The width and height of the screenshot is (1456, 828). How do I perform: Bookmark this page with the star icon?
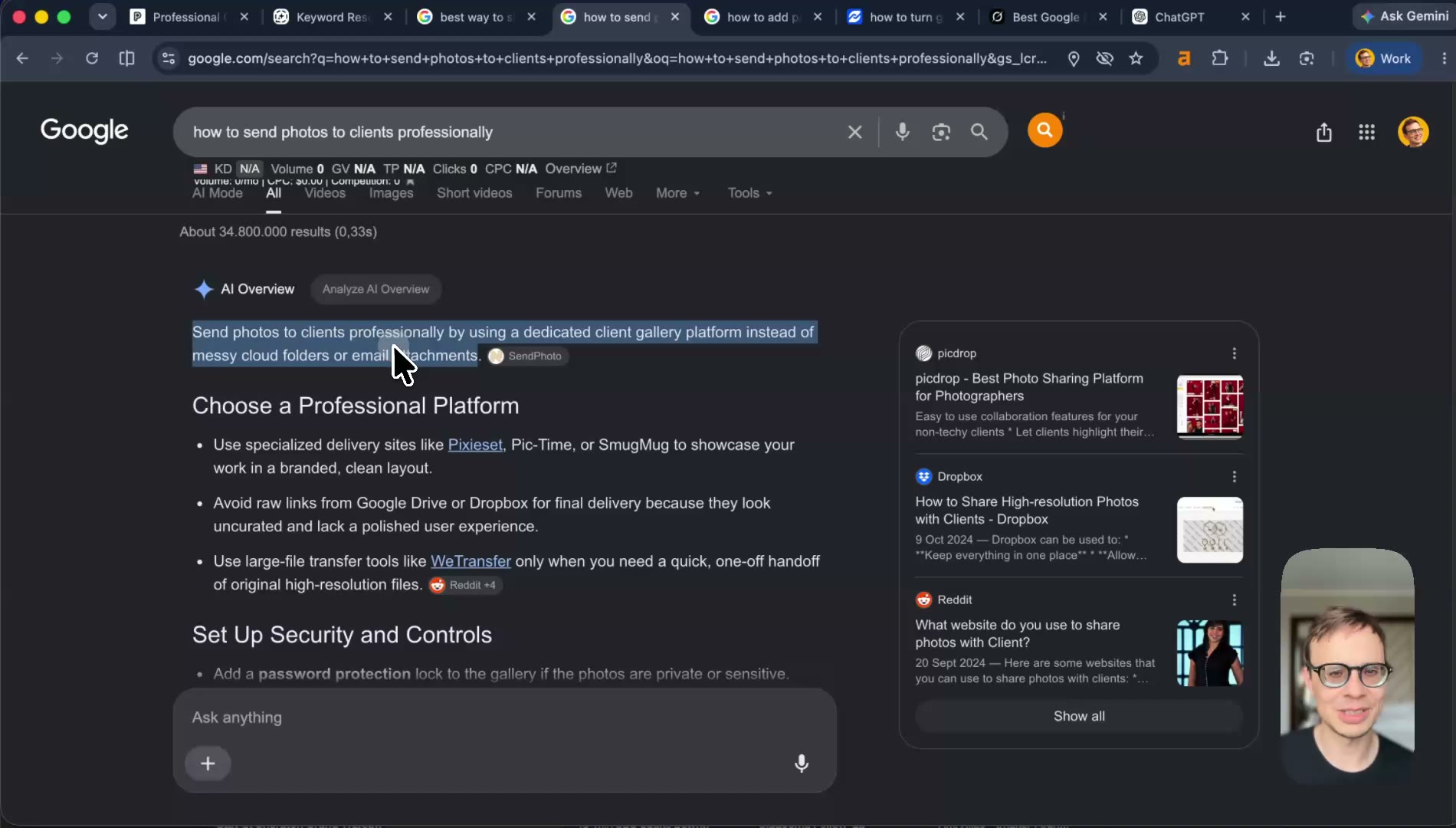[1136, 58]
